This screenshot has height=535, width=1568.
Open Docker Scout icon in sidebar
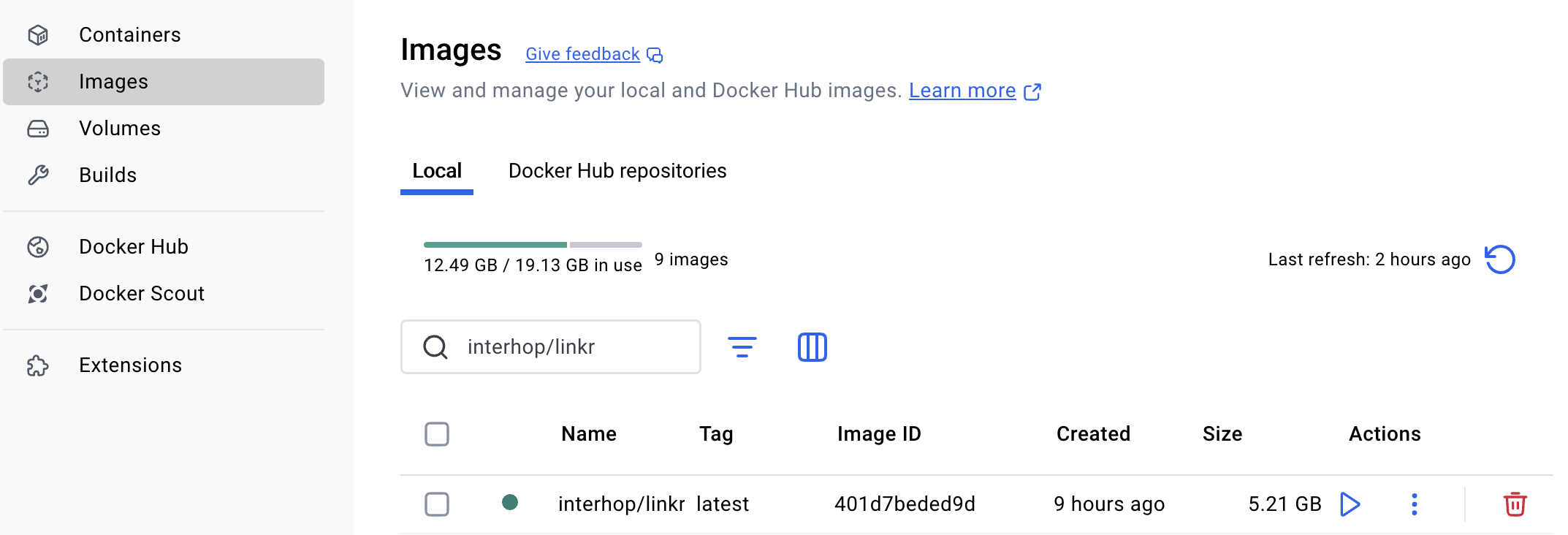click(x=38, y=294)
